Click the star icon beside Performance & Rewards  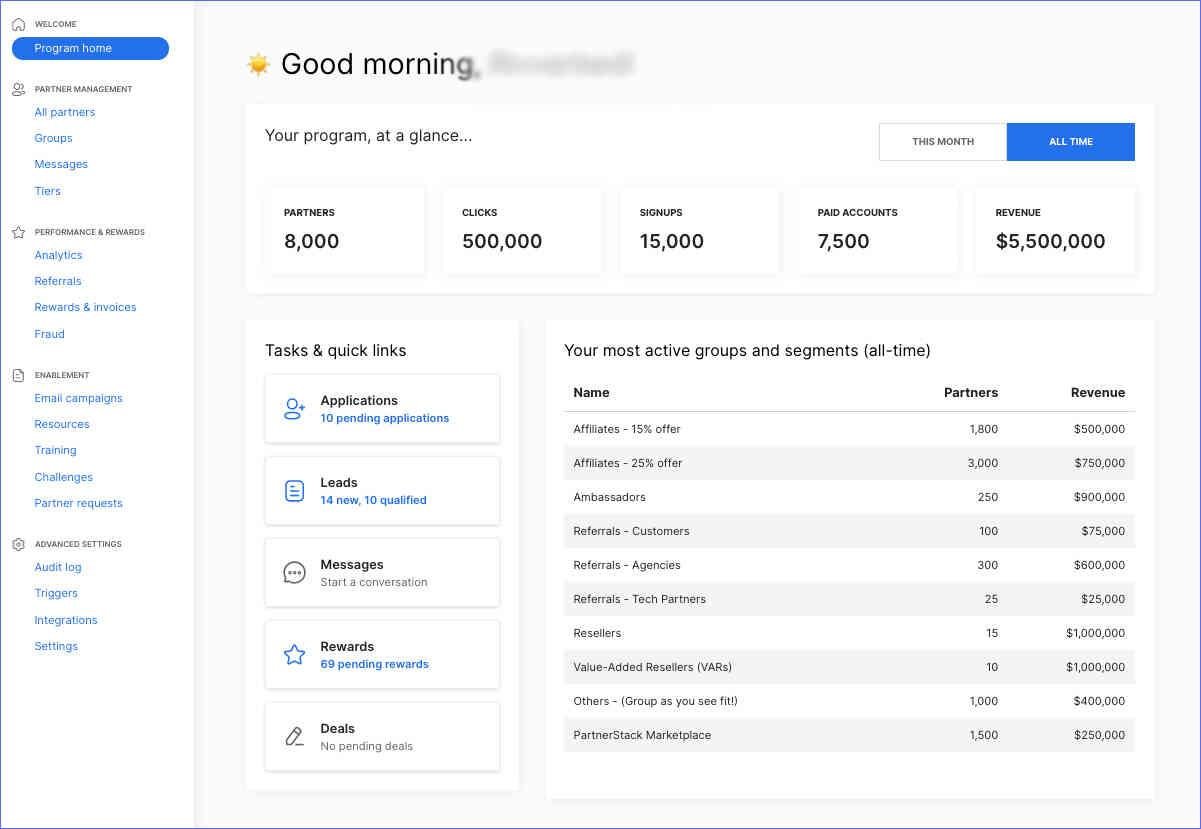click(x=17, y=231)
